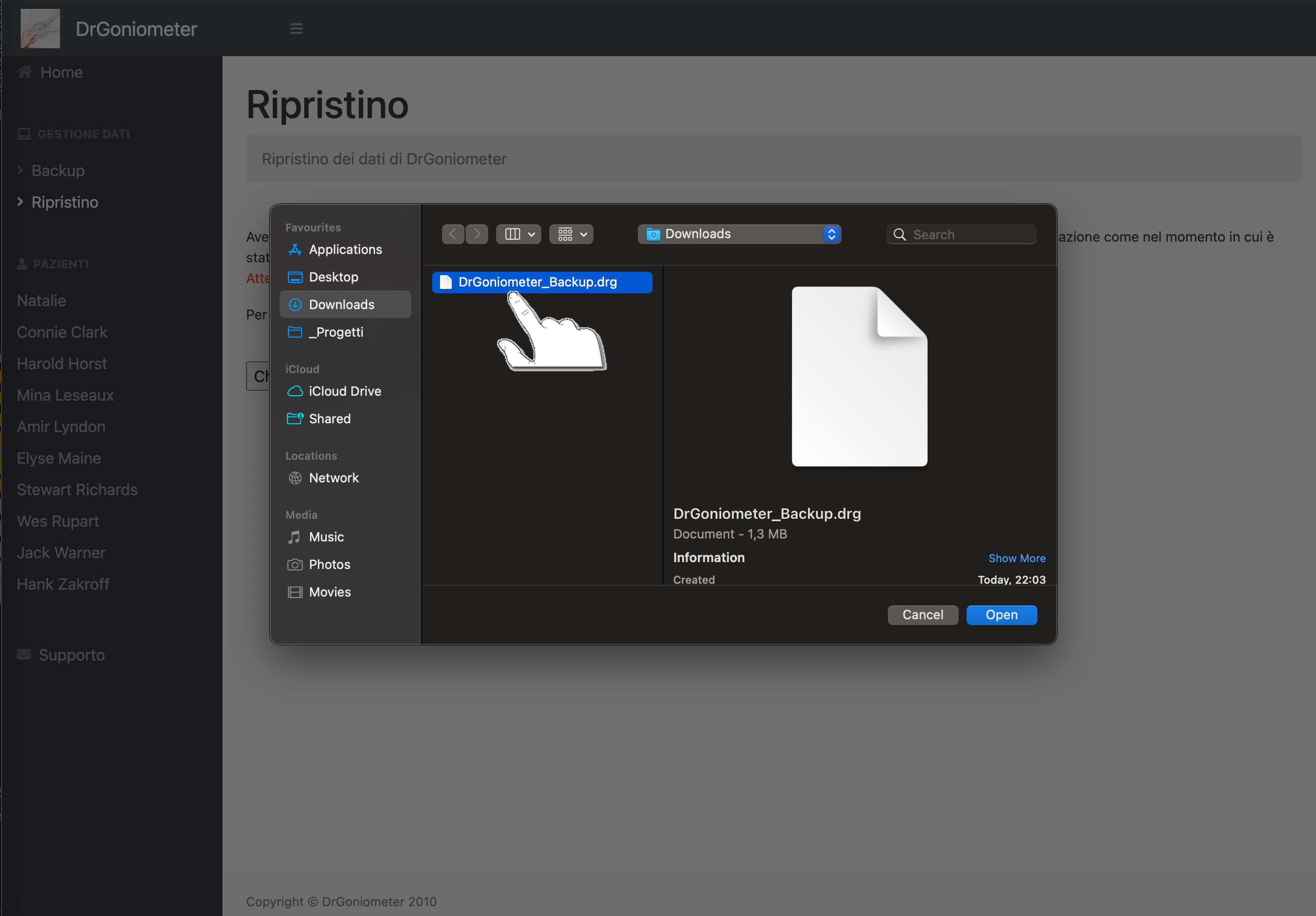Open Photos under Media
Viewport: 1316px width, 916px height.
345,564
